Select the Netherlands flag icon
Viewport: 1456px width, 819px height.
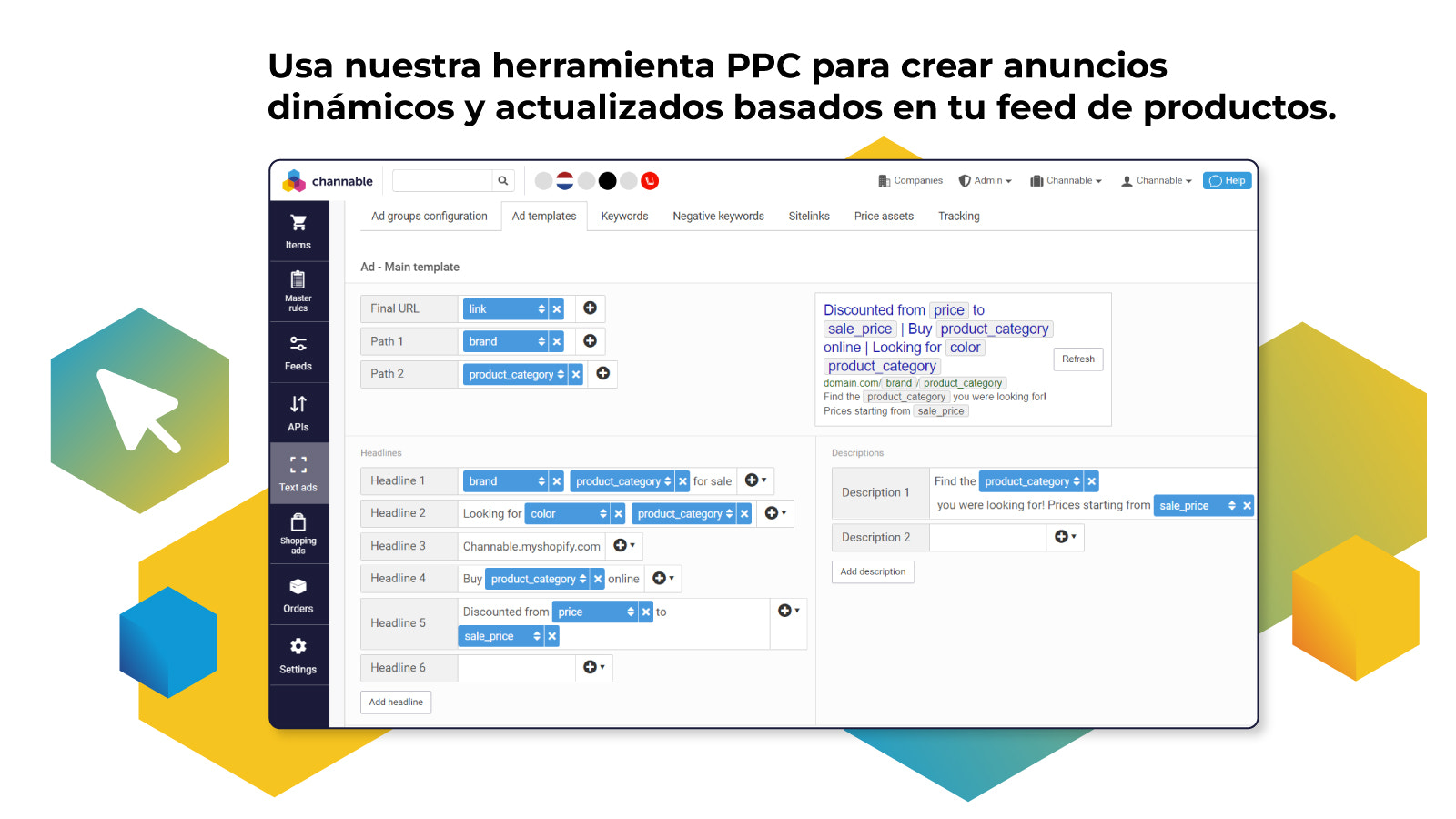tap(565, 181)
